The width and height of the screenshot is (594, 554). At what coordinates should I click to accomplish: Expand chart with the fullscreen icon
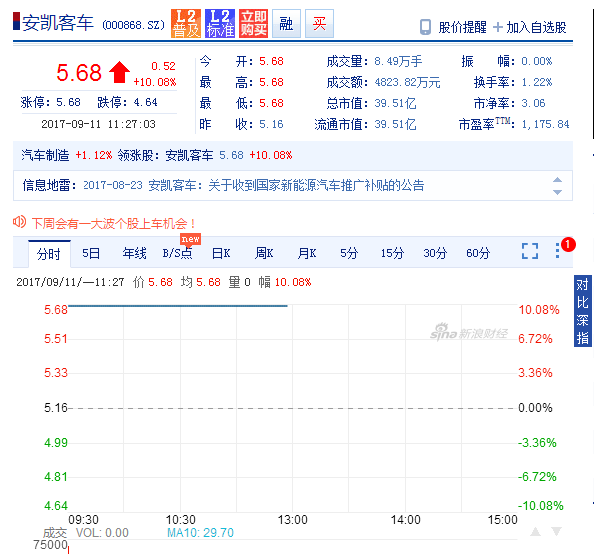point(530,251)
